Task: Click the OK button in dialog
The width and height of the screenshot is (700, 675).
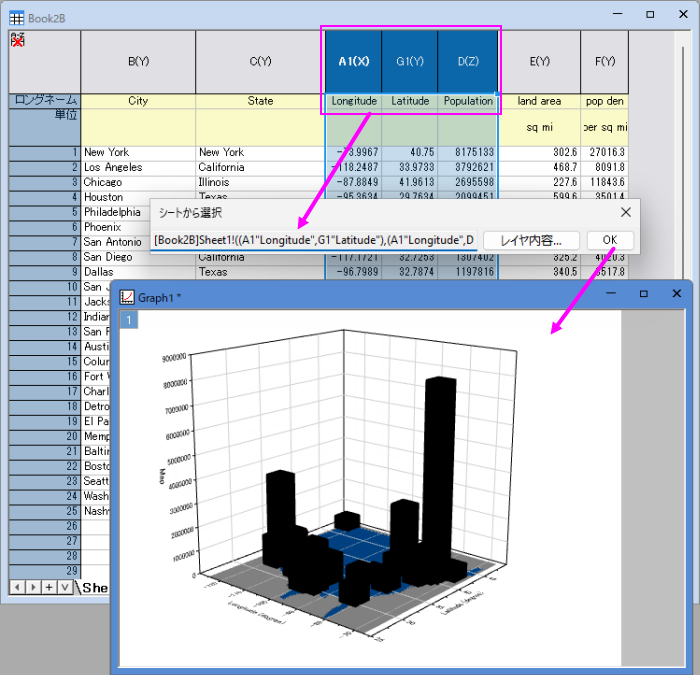Action: click(610, 240)
